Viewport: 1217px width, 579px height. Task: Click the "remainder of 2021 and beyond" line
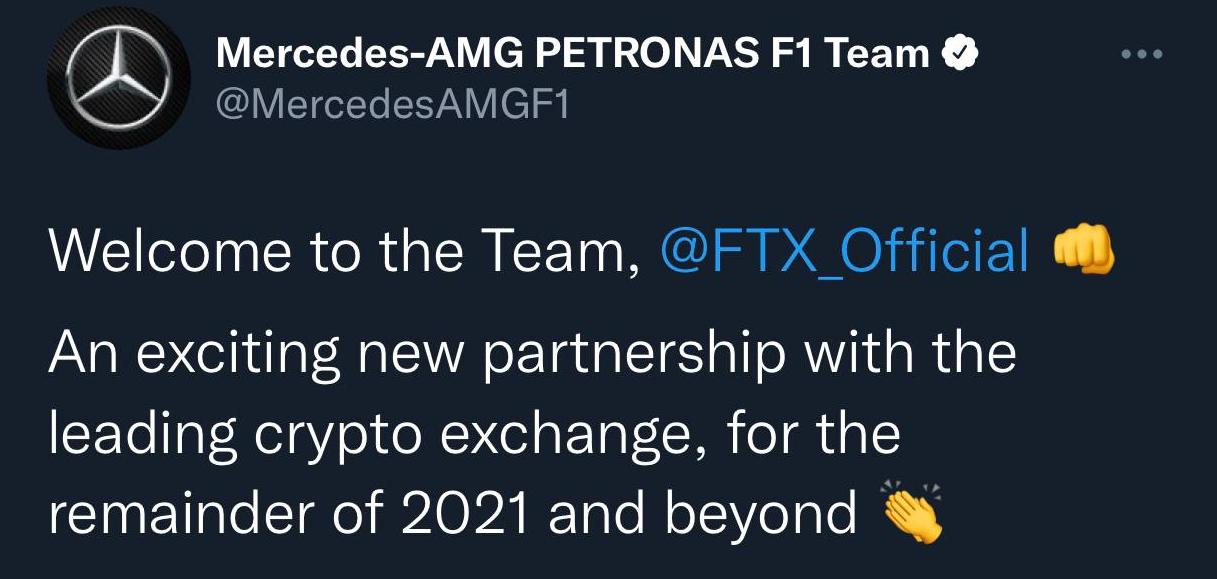(452, 514)
